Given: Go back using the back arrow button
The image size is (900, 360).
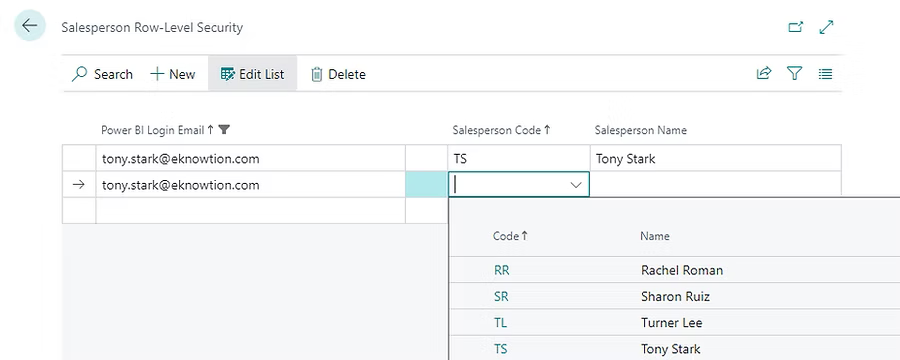Looking at the screenshot, I should [29, 26].
